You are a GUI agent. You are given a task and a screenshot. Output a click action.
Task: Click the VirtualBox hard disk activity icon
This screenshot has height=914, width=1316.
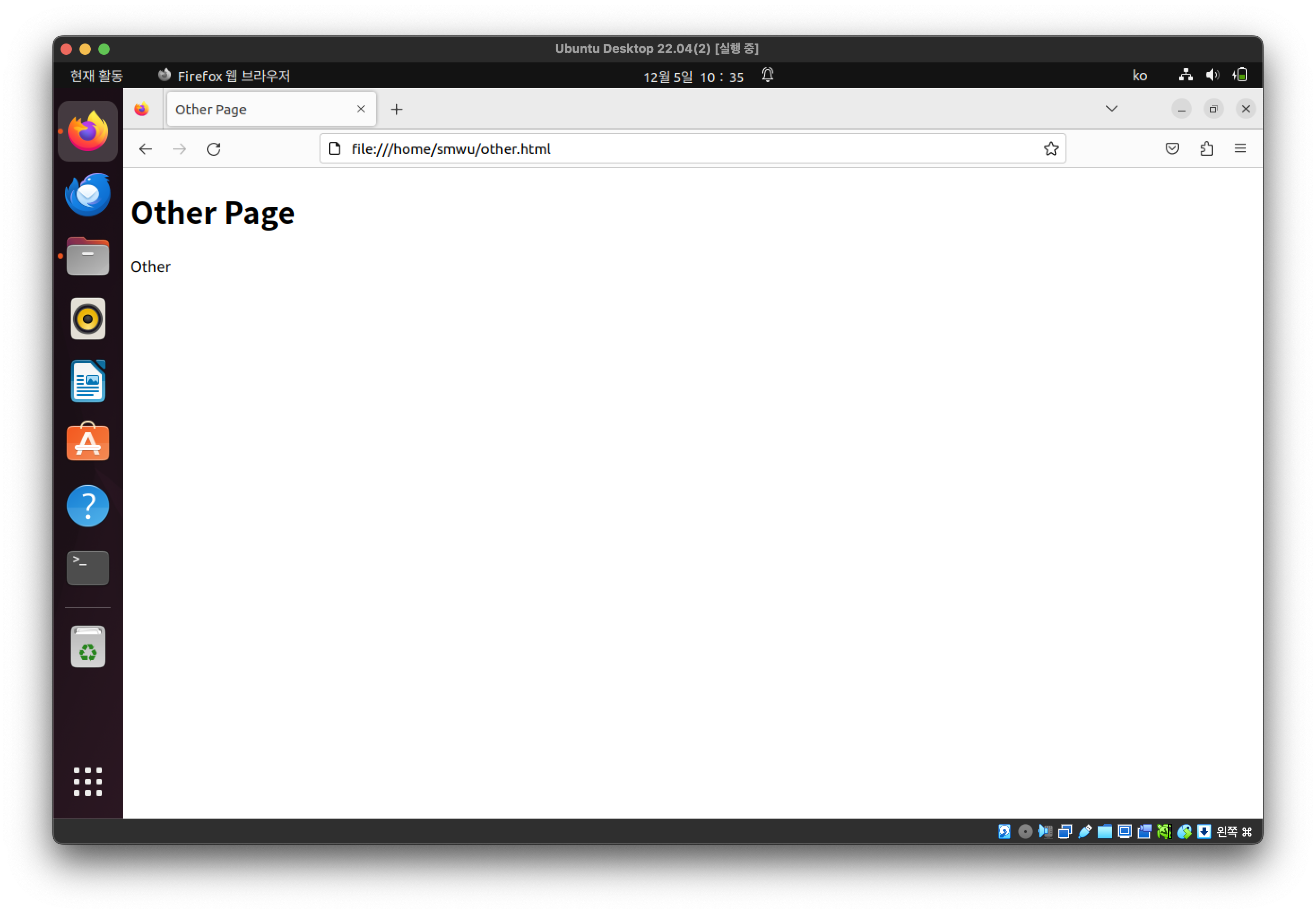[1004, 832]
